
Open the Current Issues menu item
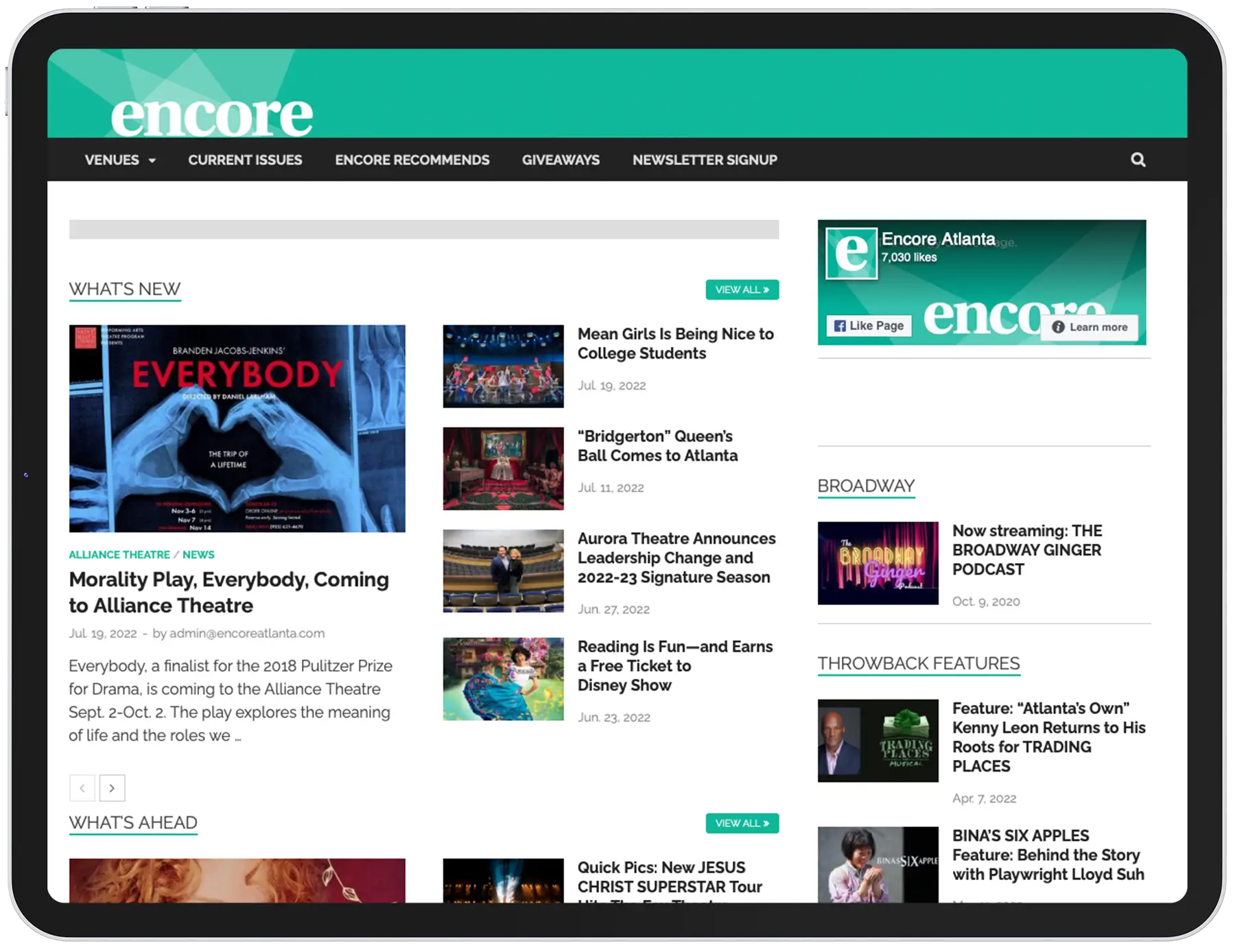tap(245, 160)
